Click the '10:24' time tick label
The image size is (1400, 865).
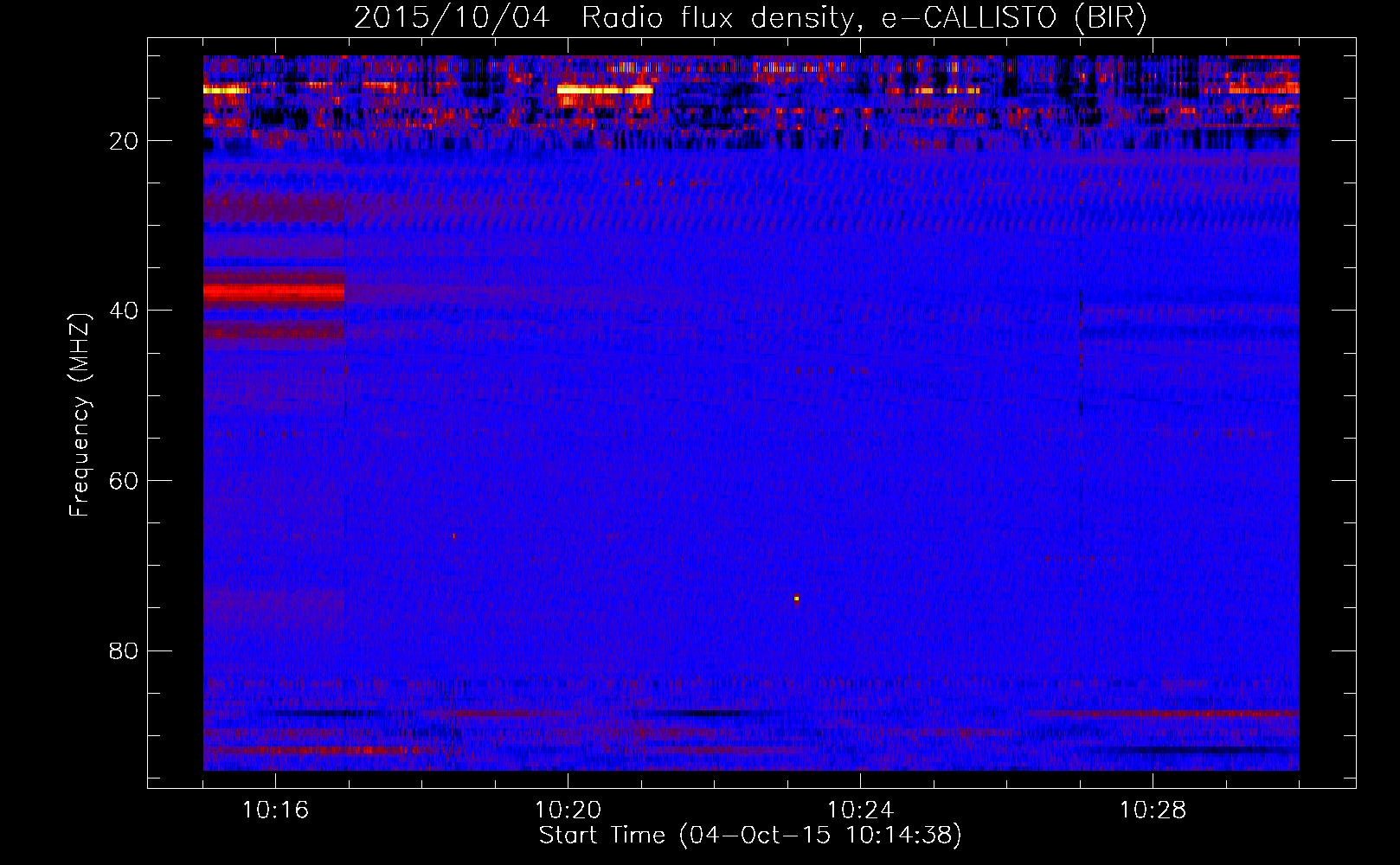click(860, 811)
